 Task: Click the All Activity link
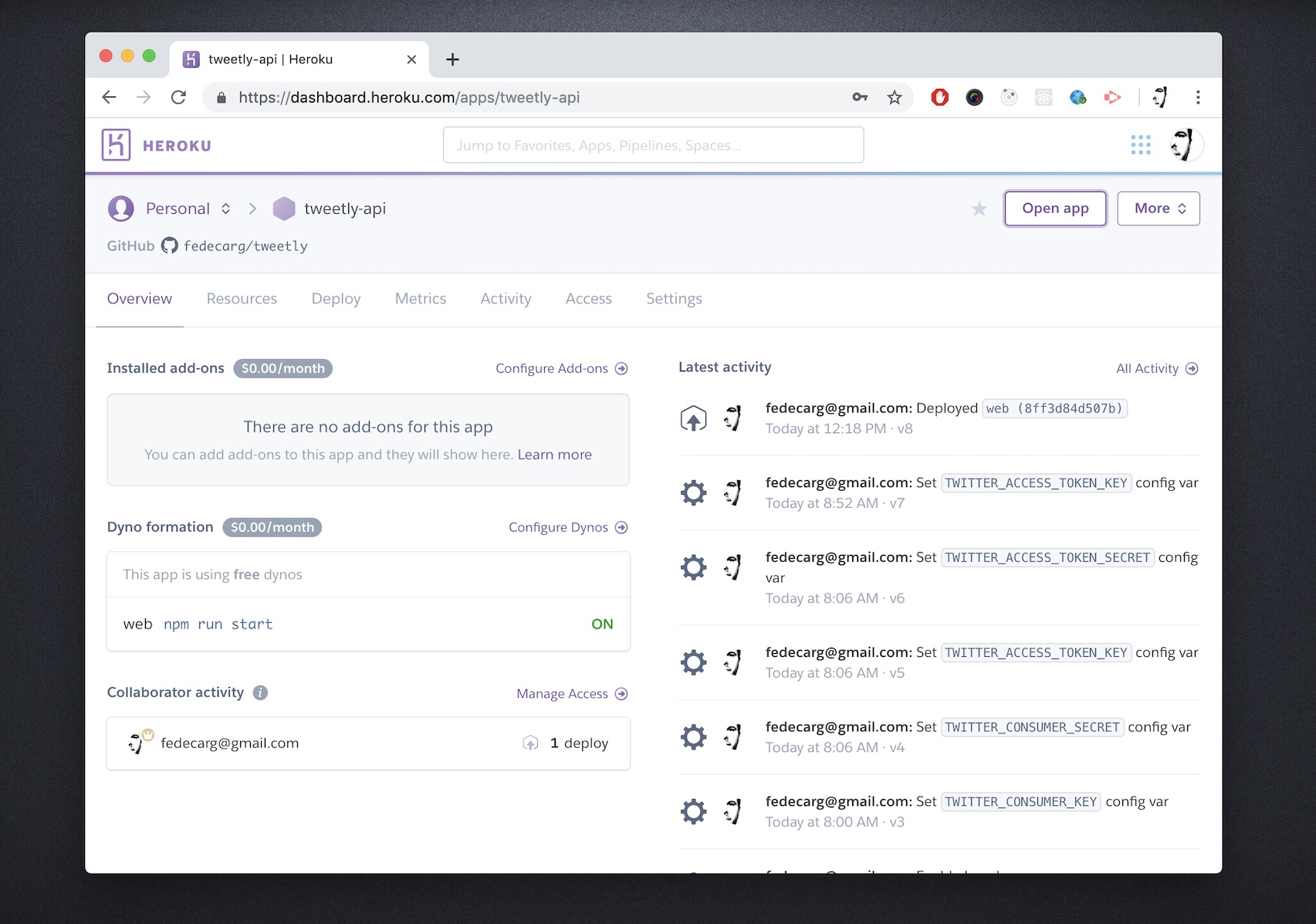pos(1156,368)
